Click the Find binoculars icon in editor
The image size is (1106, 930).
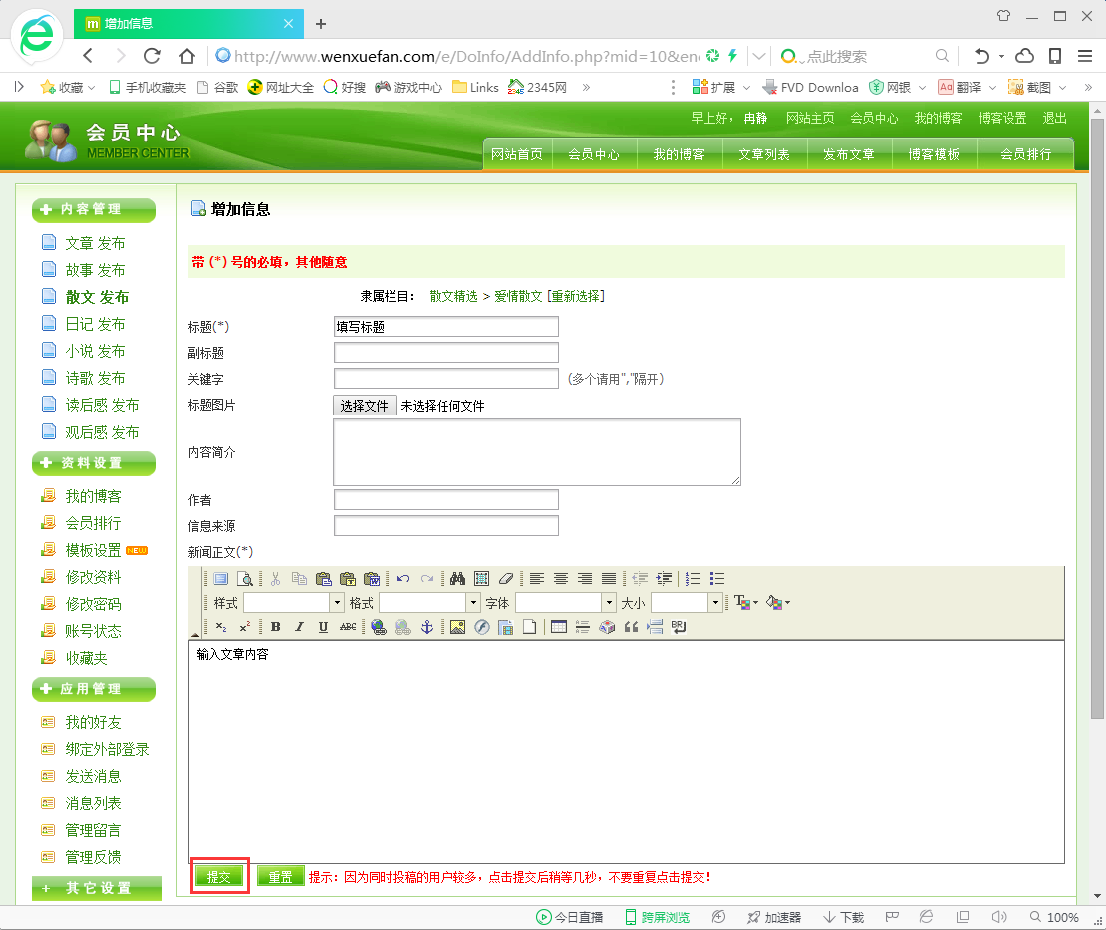coord(458,579)
